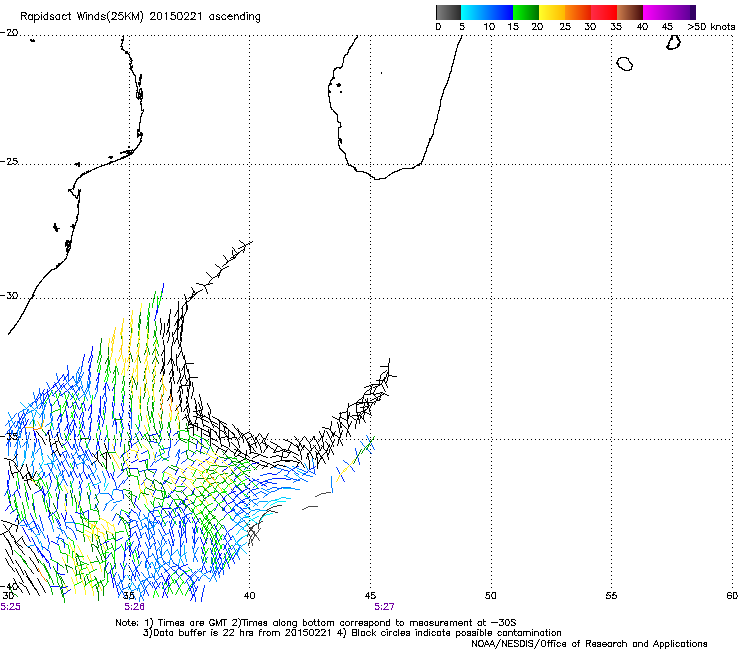
Task: Click the purple '5:26' time label
Action: click(x=135, y=607)
